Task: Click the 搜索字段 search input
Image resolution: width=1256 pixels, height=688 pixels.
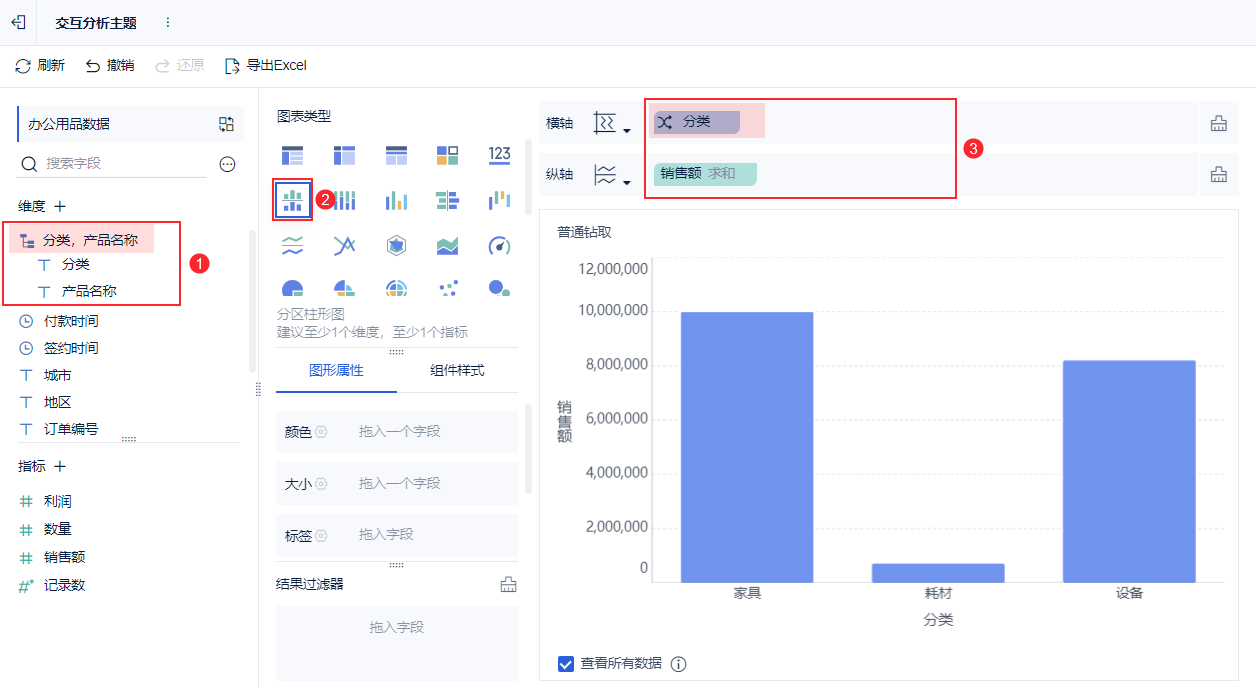Action: [112, 163]
